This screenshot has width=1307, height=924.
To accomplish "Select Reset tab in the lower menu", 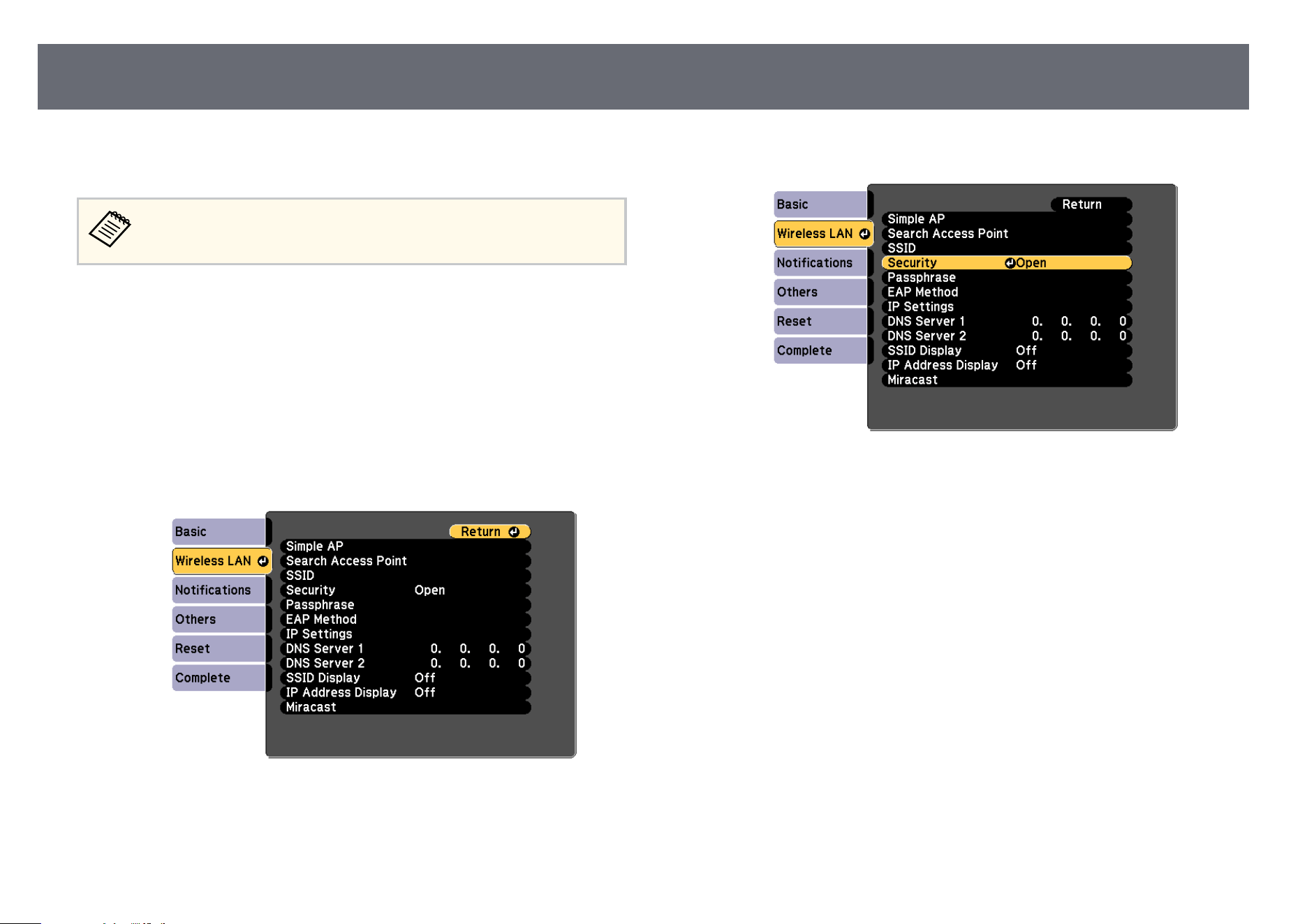I will click(x=219, y=649).
